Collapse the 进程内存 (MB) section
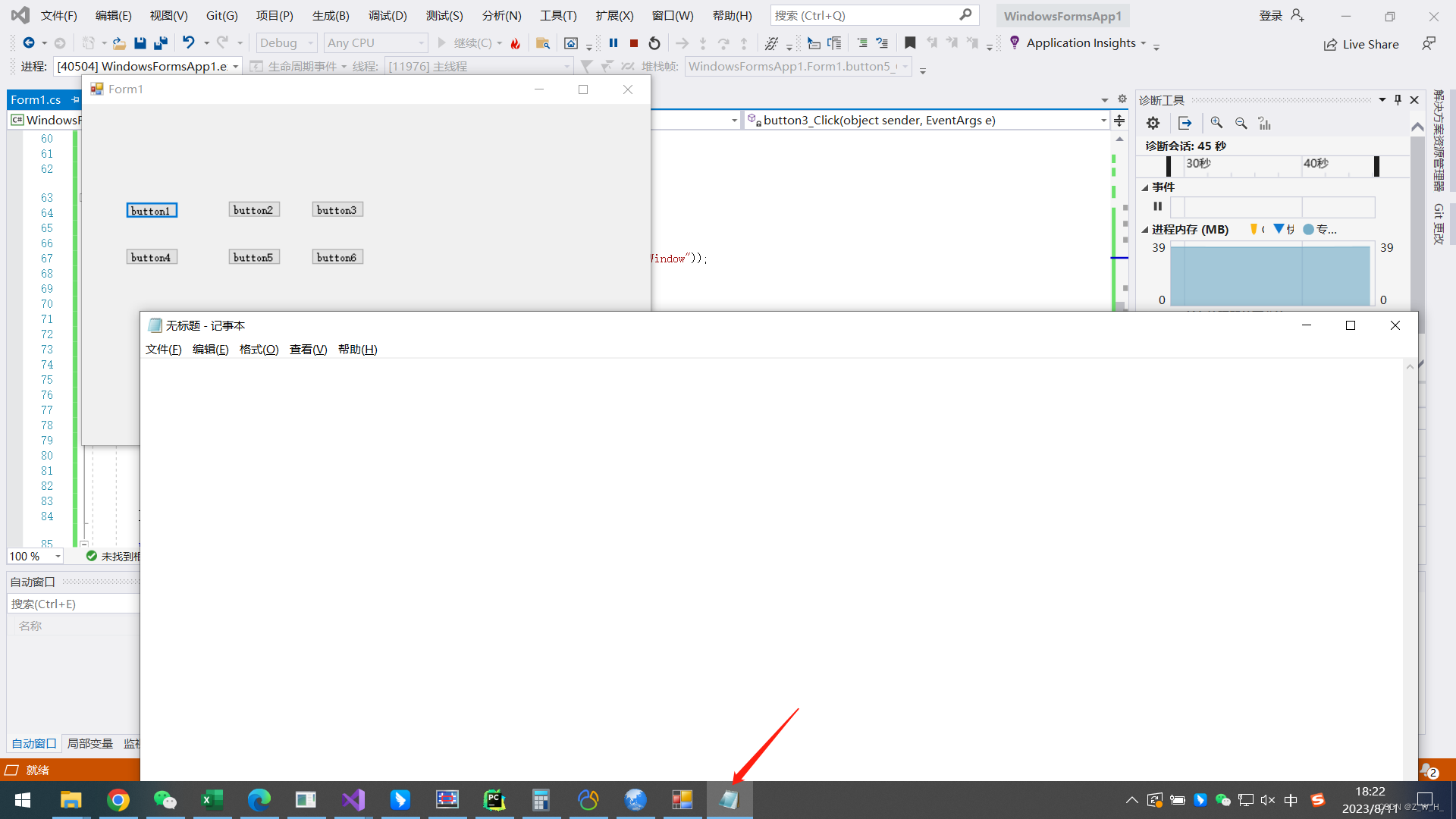1456x819 pixels. tap(1145, 230)
